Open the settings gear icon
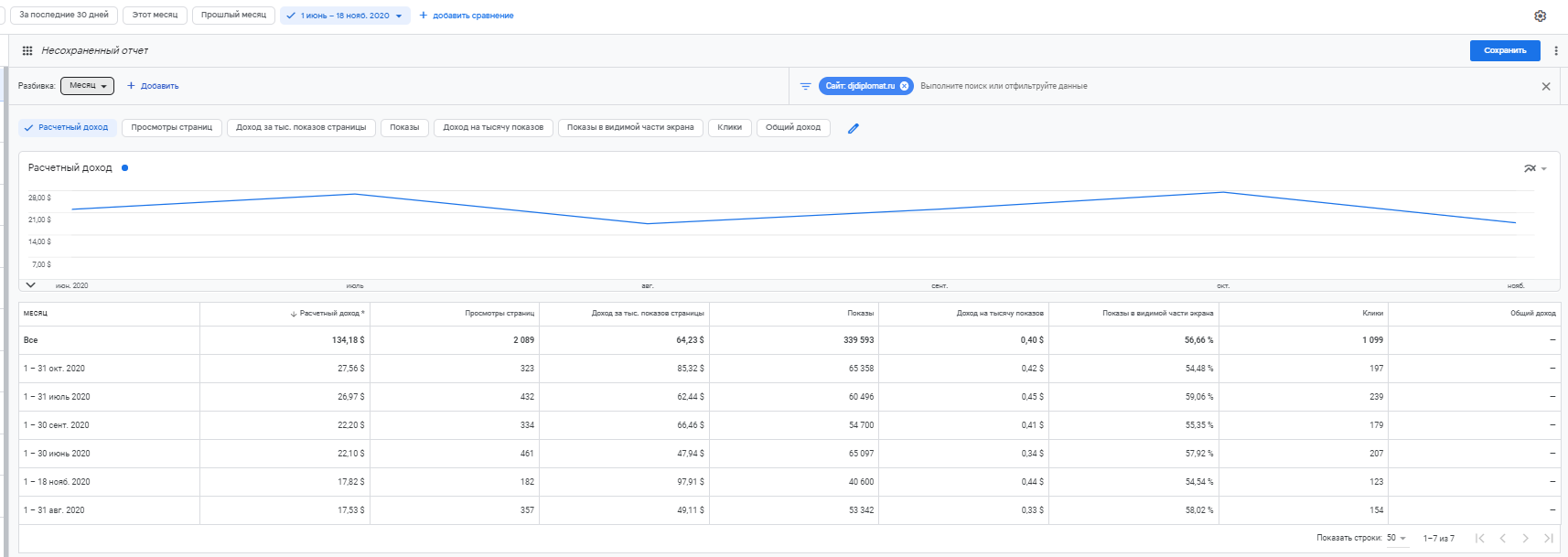Viewport: 1568px width, 557px height. click(1541, 16)
